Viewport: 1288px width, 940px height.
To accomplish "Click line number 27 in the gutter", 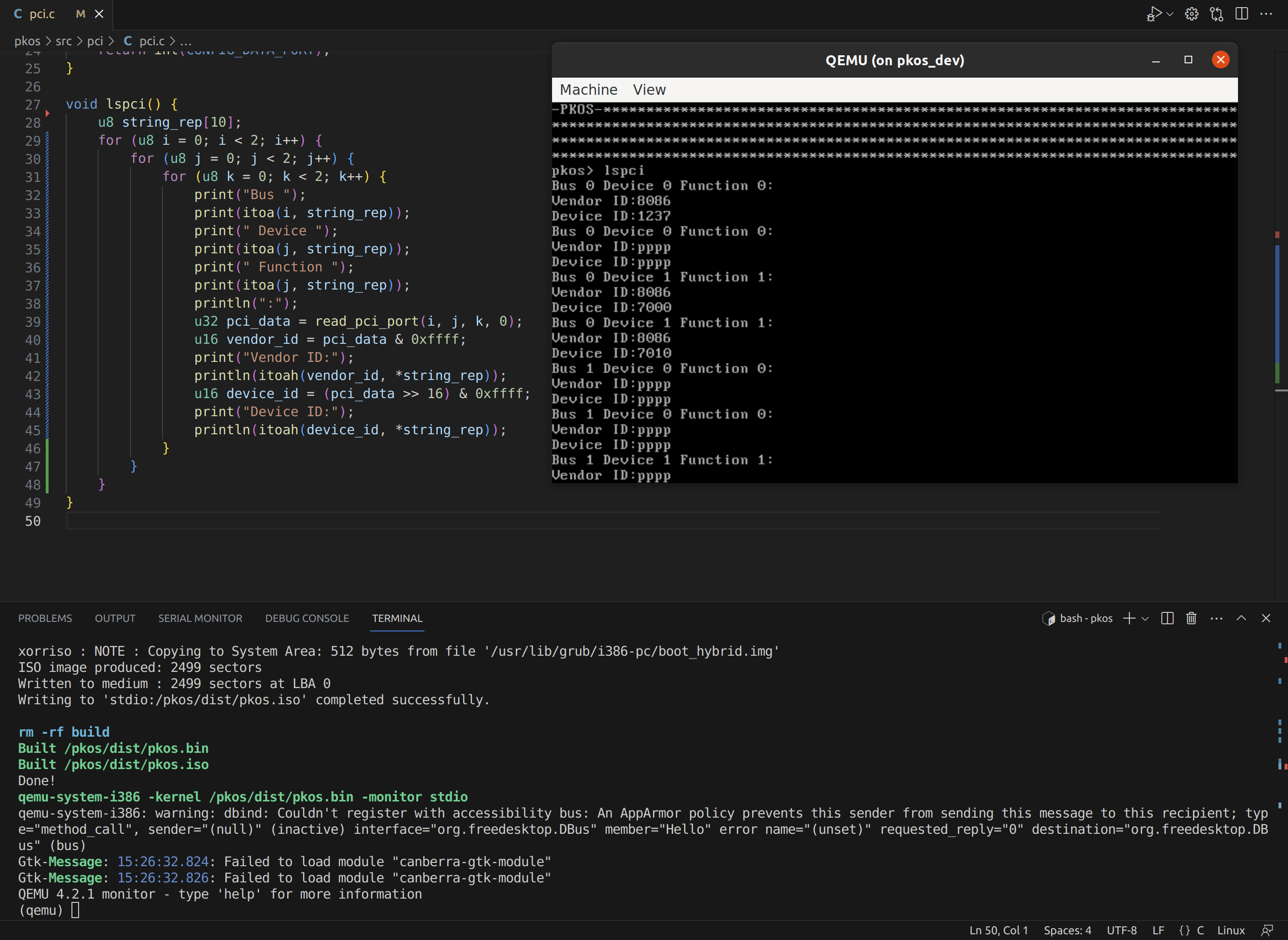I will [32, 105].
